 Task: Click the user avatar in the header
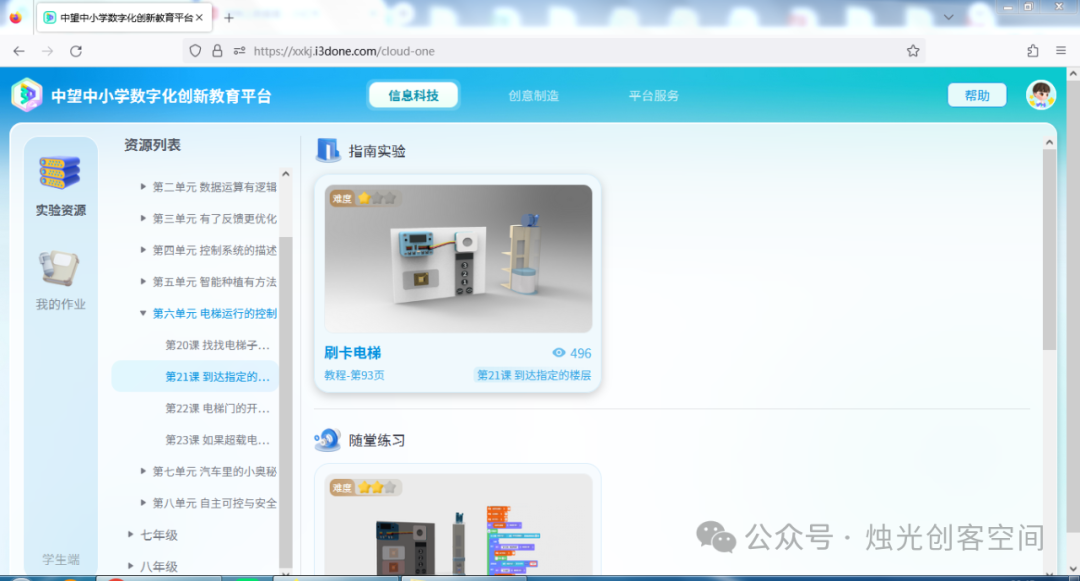1041,95
